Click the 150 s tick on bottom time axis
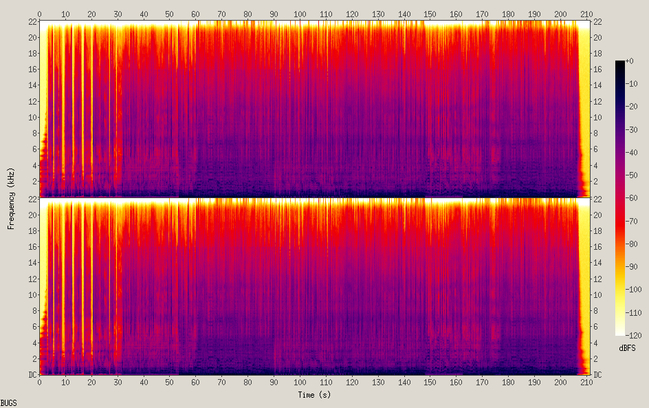The image size is (649, 408). [430, 382]
